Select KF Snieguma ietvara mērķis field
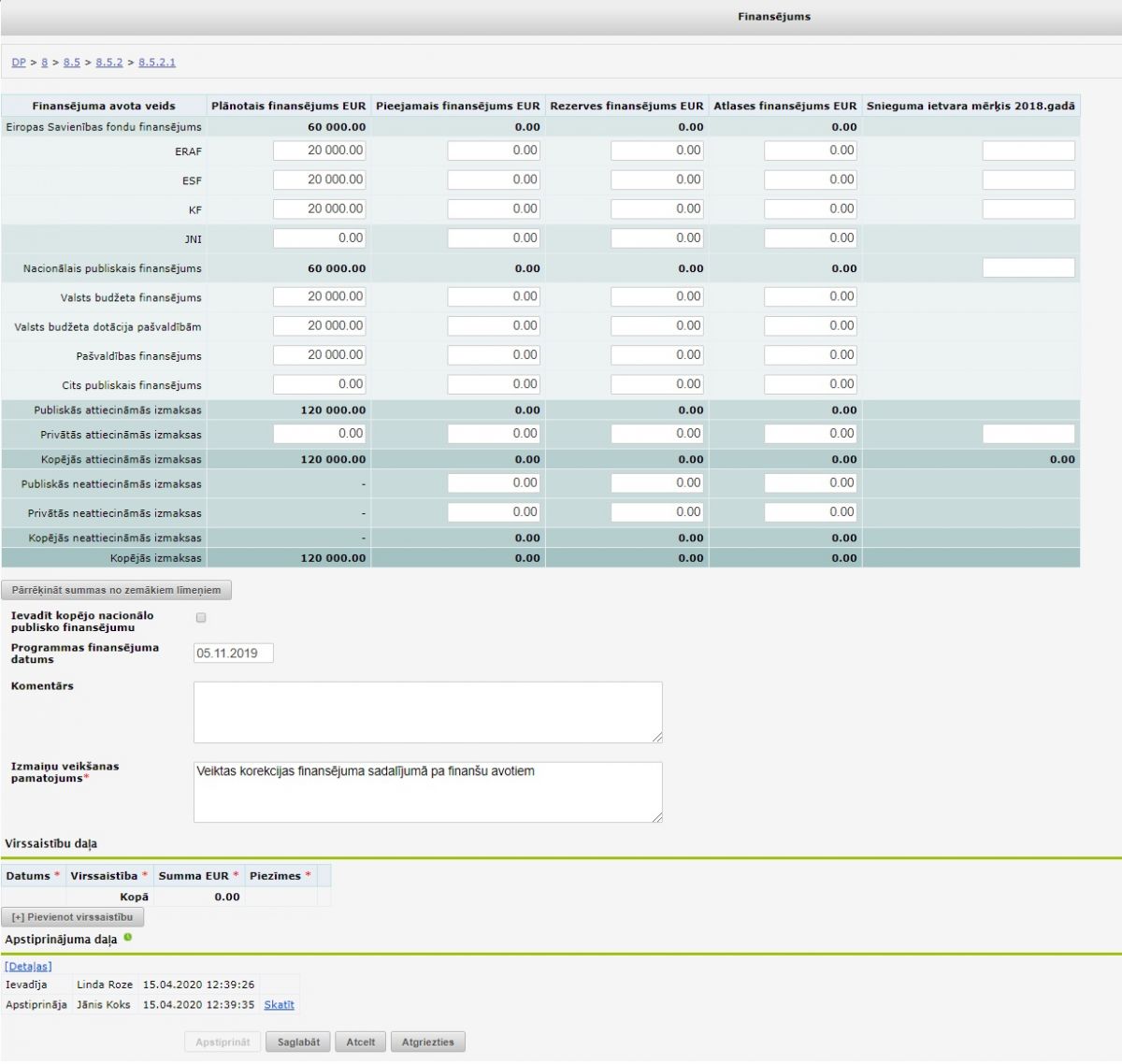 (x=1028, y=209)
